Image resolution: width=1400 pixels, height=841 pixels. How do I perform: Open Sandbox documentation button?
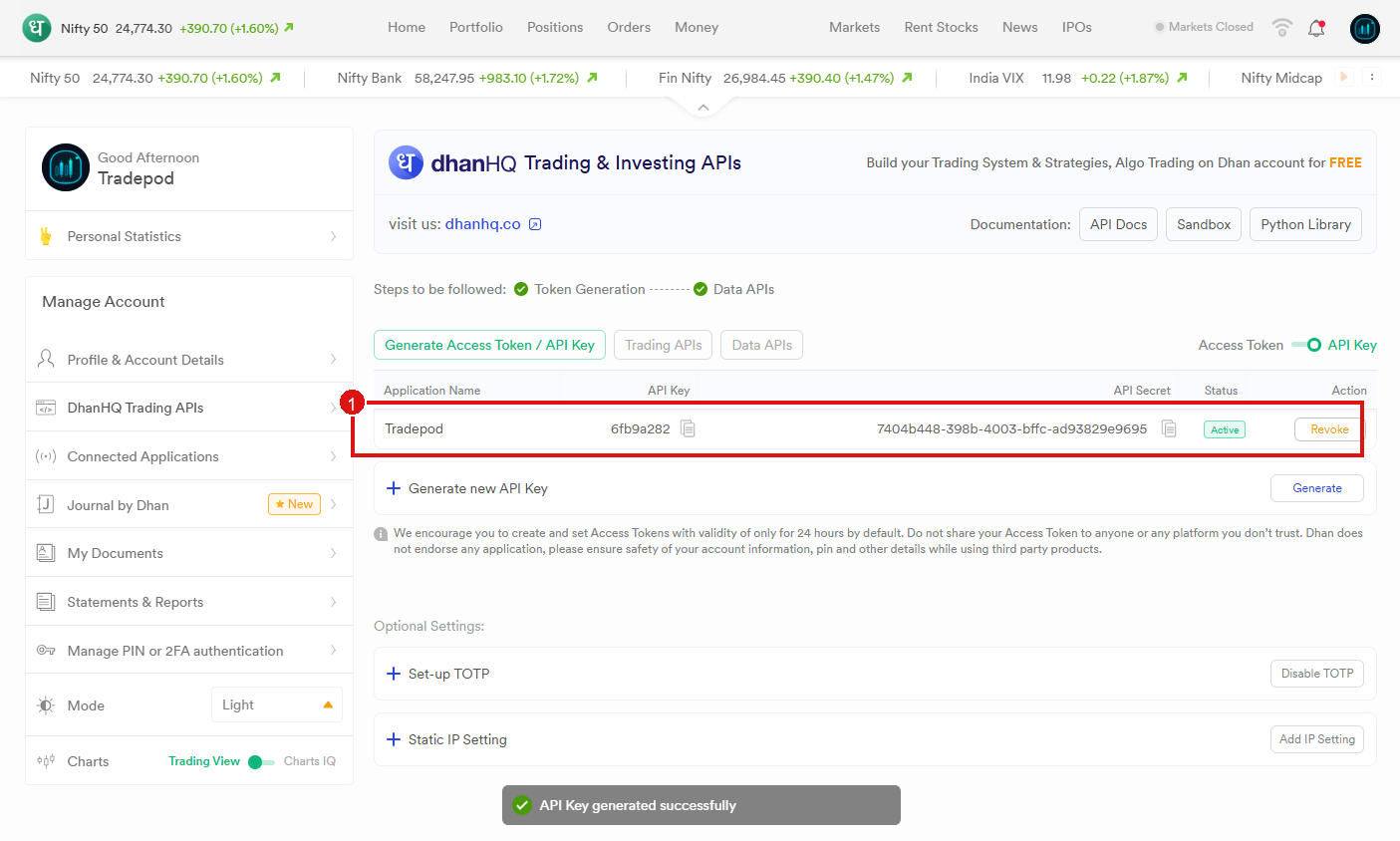click(1204, 224)
